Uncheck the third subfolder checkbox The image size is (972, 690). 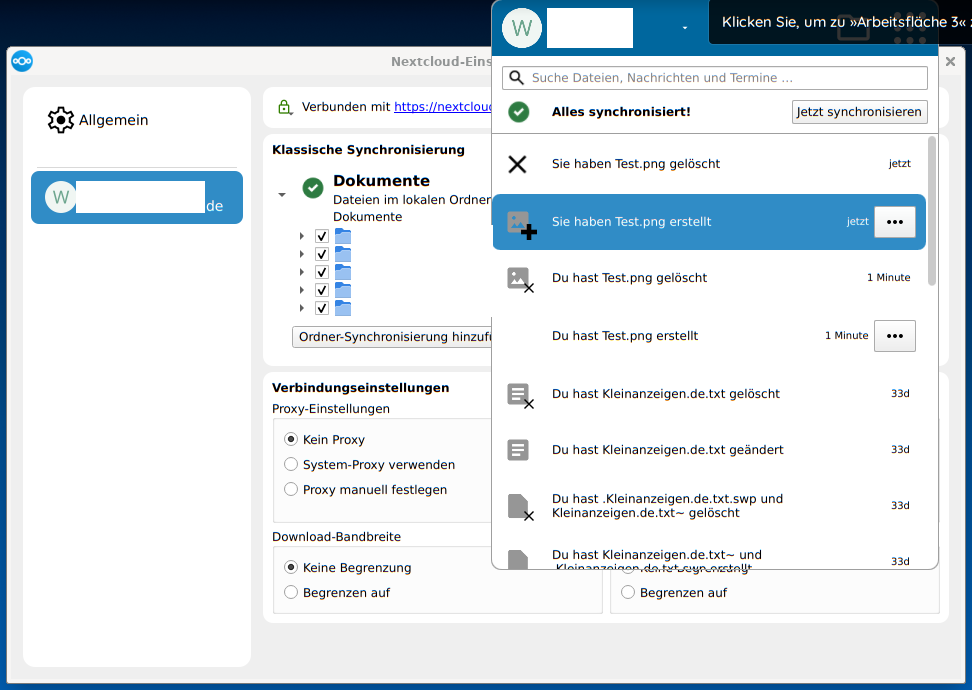click(322, 272)
